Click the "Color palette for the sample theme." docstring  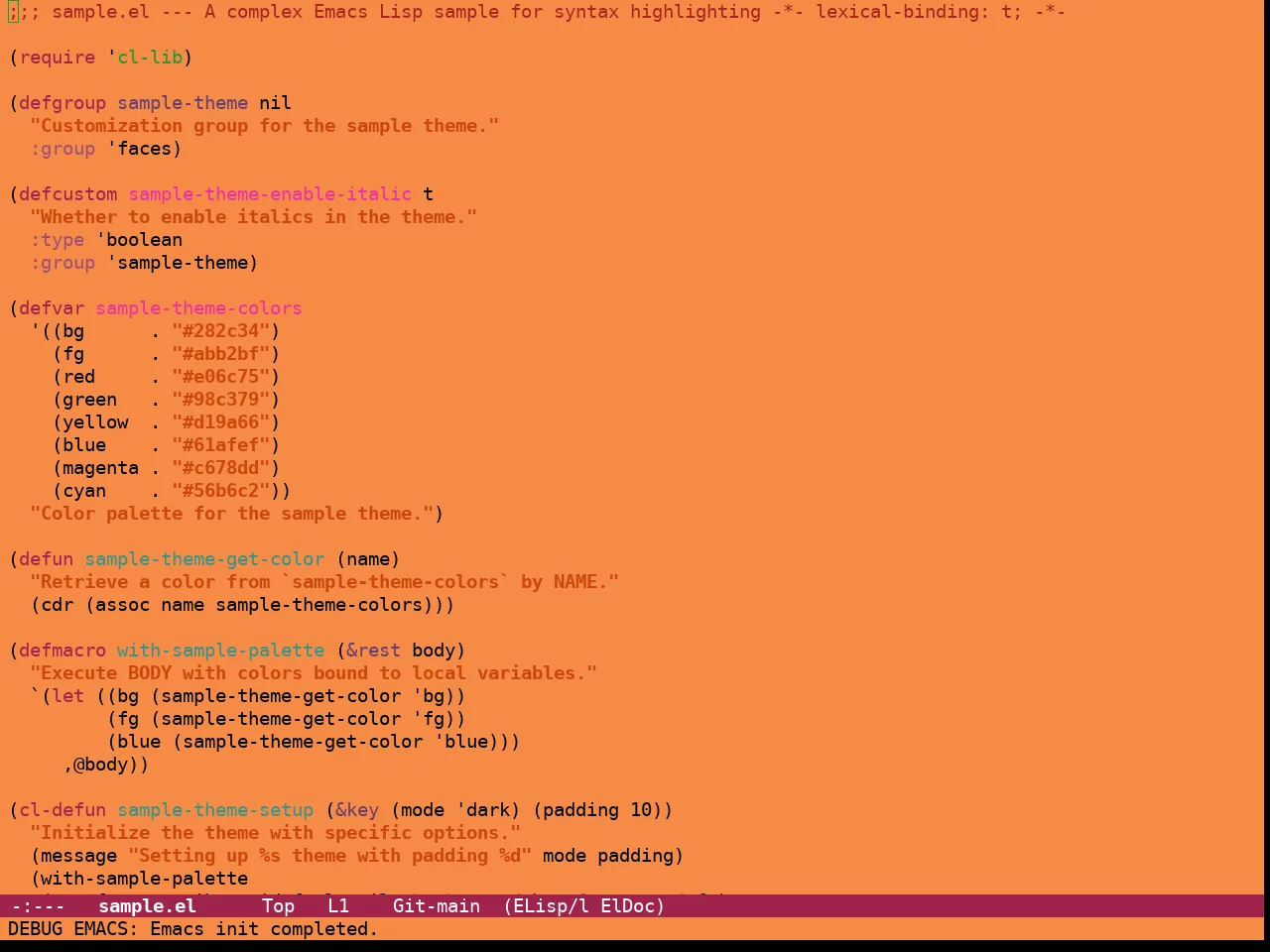(x=232, y=514)
